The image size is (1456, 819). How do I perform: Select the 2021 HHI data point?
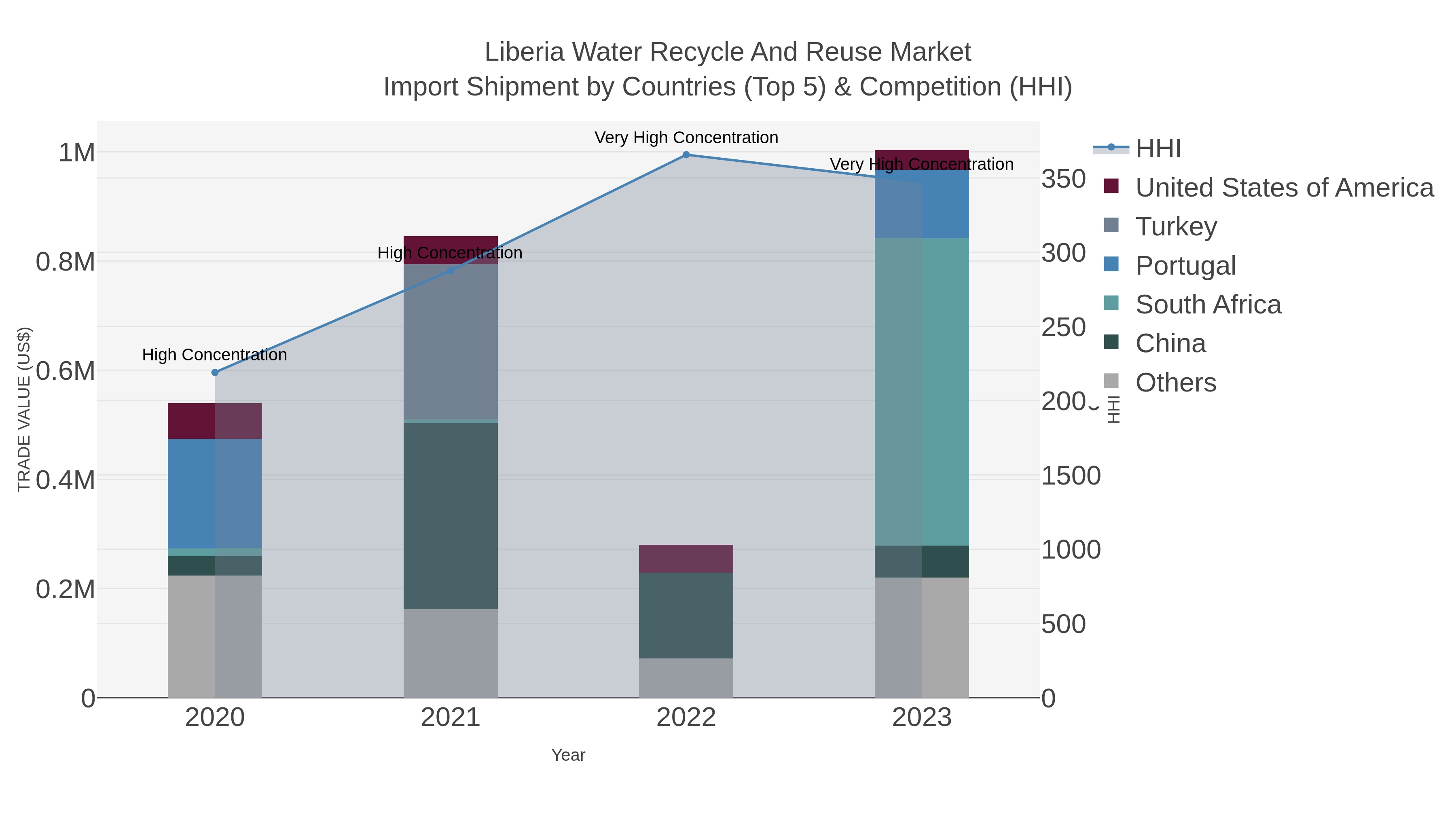tap(451, 271)
